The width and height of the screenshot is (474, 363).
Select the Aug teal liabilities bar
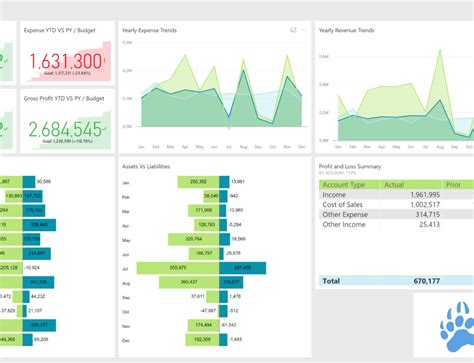[231, 282]
